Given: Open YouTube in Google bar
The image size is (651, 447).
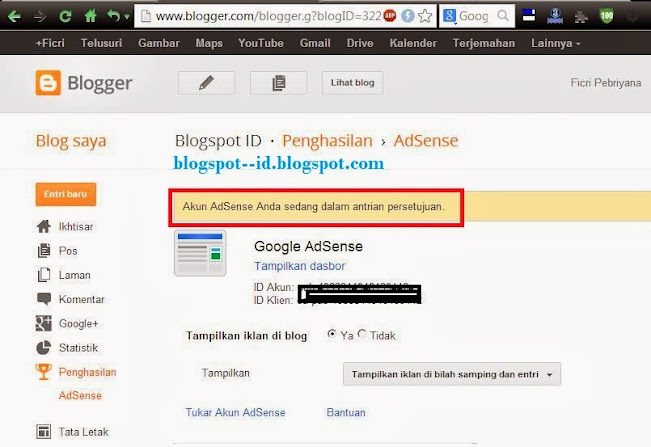Looking at the screenshot, I should [261, 43].
